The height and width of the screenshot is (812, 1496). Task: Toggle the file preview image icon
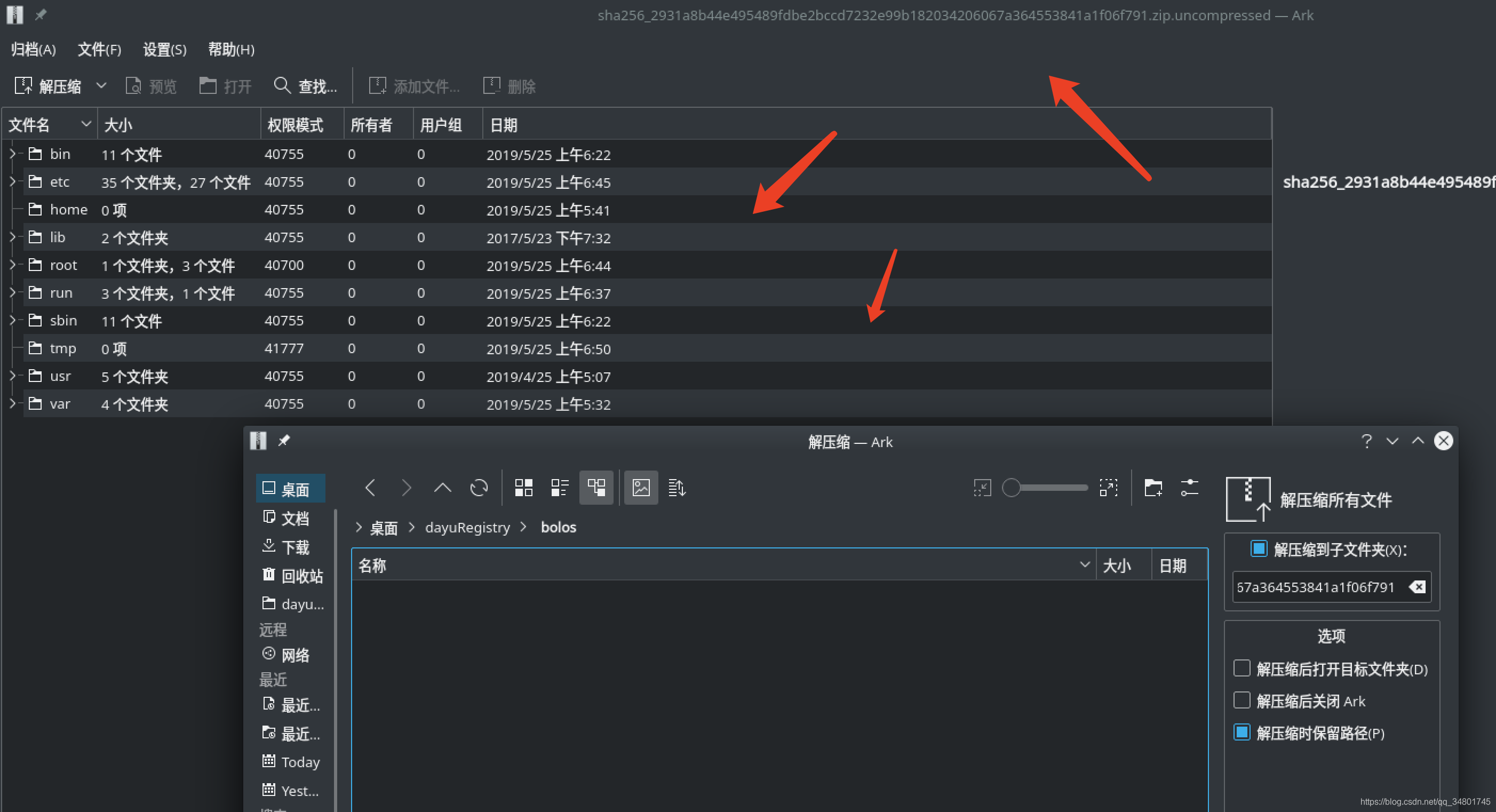641,488
